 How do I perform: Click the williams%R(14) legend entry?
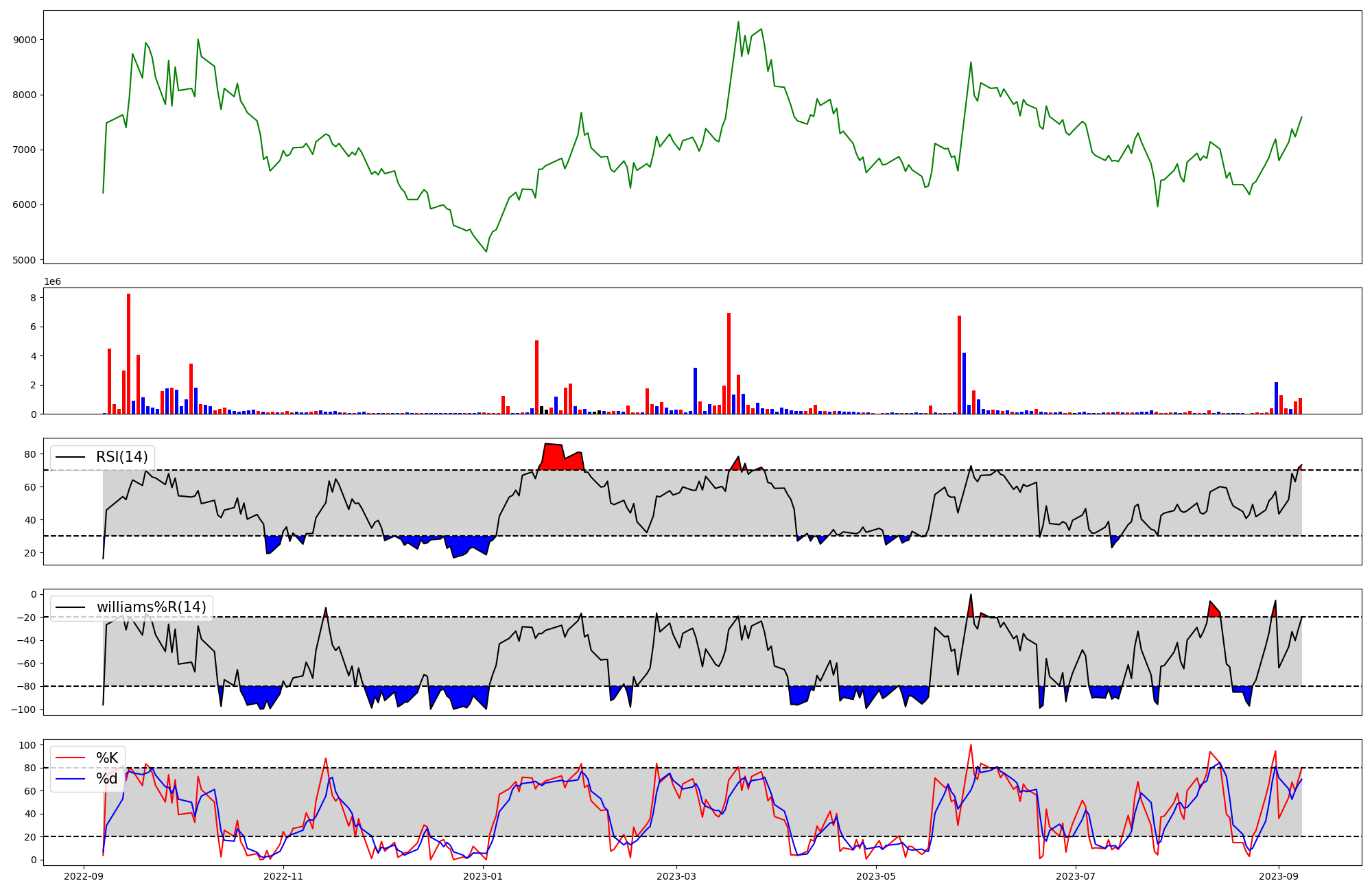[151, 607]
